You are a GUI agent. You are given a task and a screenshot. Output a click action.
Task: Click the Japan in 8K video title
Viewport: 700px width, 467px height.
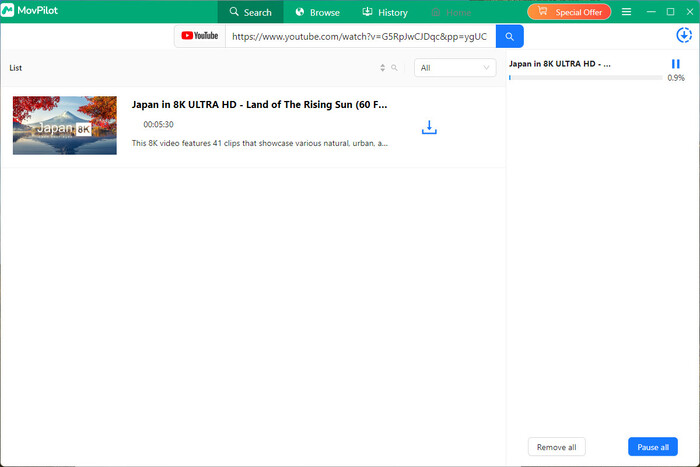click(x=259, y=104)
